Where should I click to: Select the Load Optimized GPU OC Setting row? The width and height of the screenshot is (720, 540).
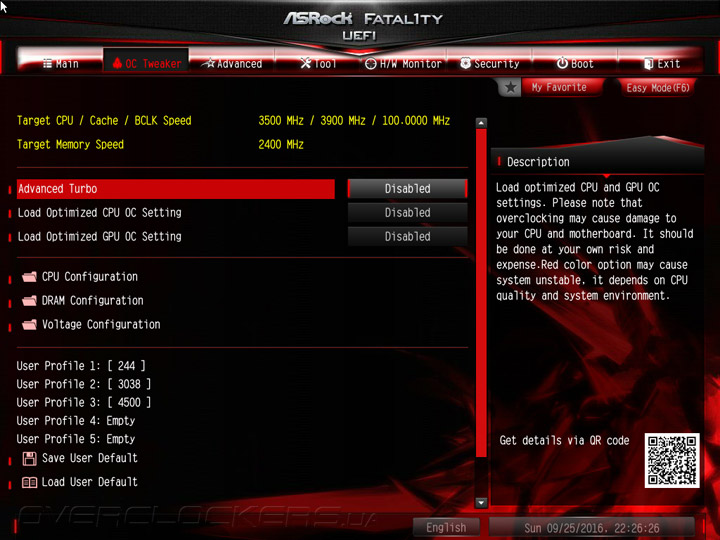(175, 236)
